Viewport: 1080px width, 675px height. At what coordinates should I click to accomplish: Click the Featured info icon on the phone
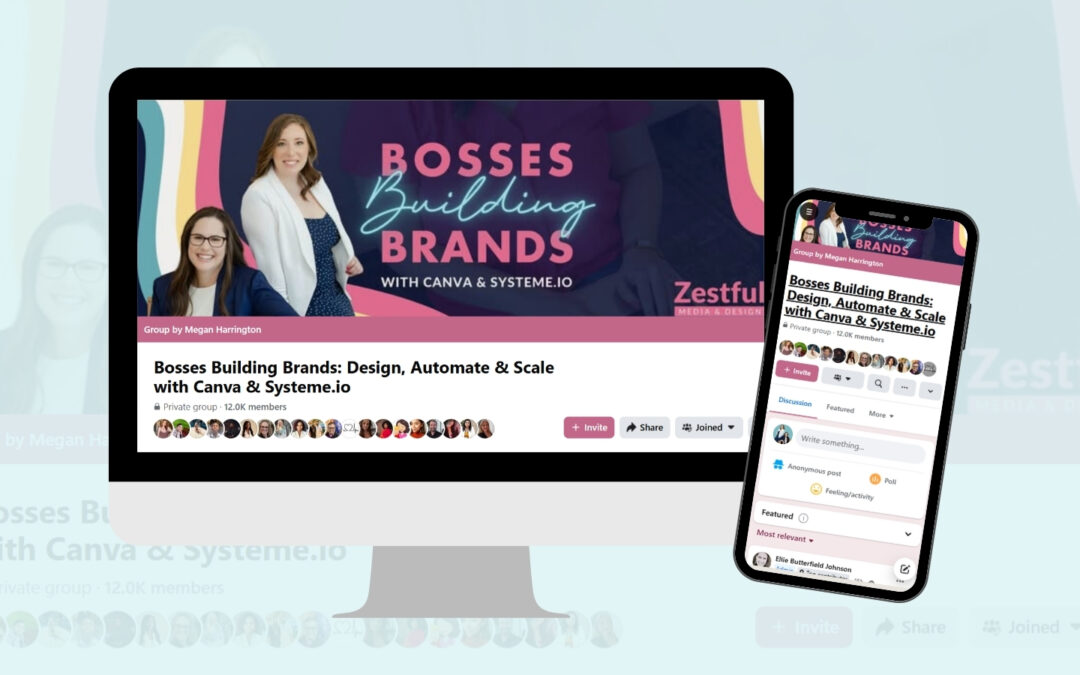pos(803,518)
